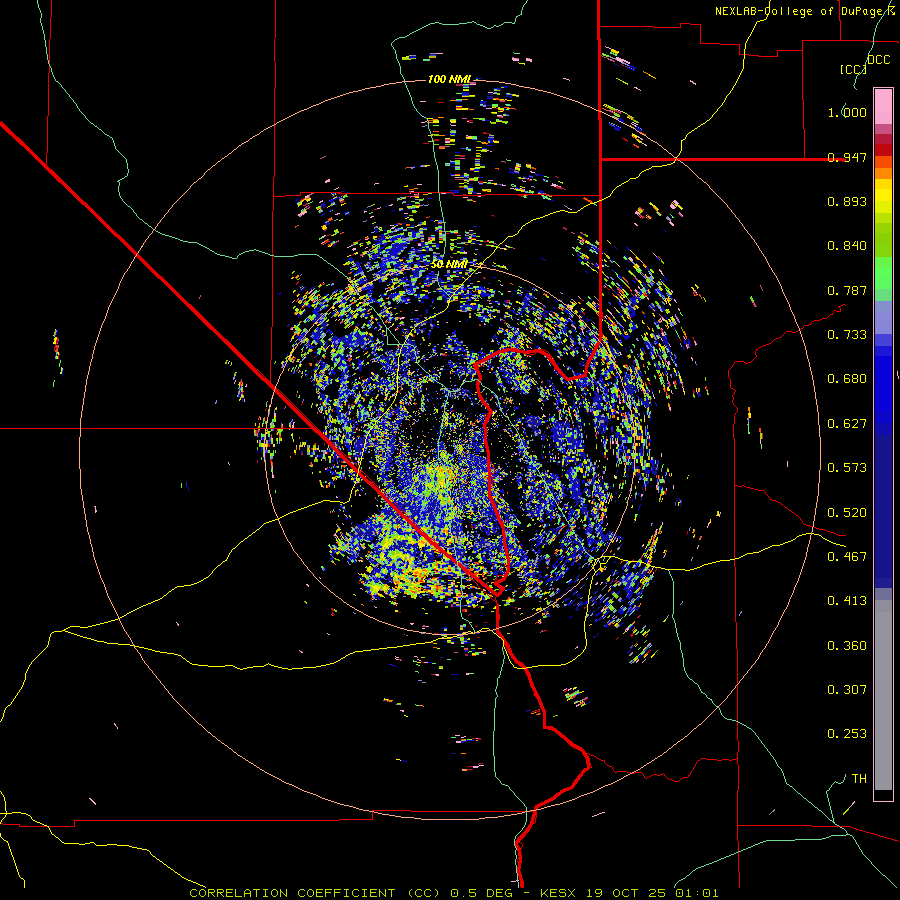This screenshot has height=900, width=900.
Task: Click the 100 NMI range ring label
Action: tap(449, 79)
